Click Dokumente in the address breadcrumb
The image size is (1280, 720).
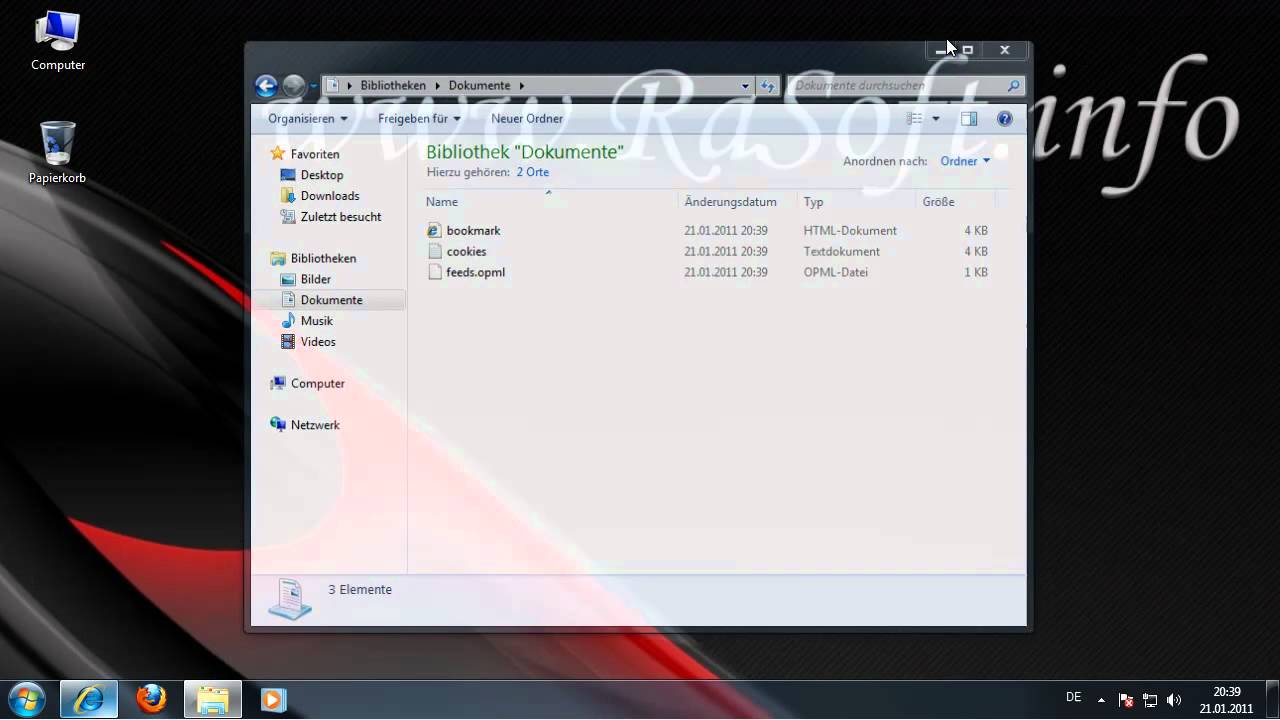(479, 86)
